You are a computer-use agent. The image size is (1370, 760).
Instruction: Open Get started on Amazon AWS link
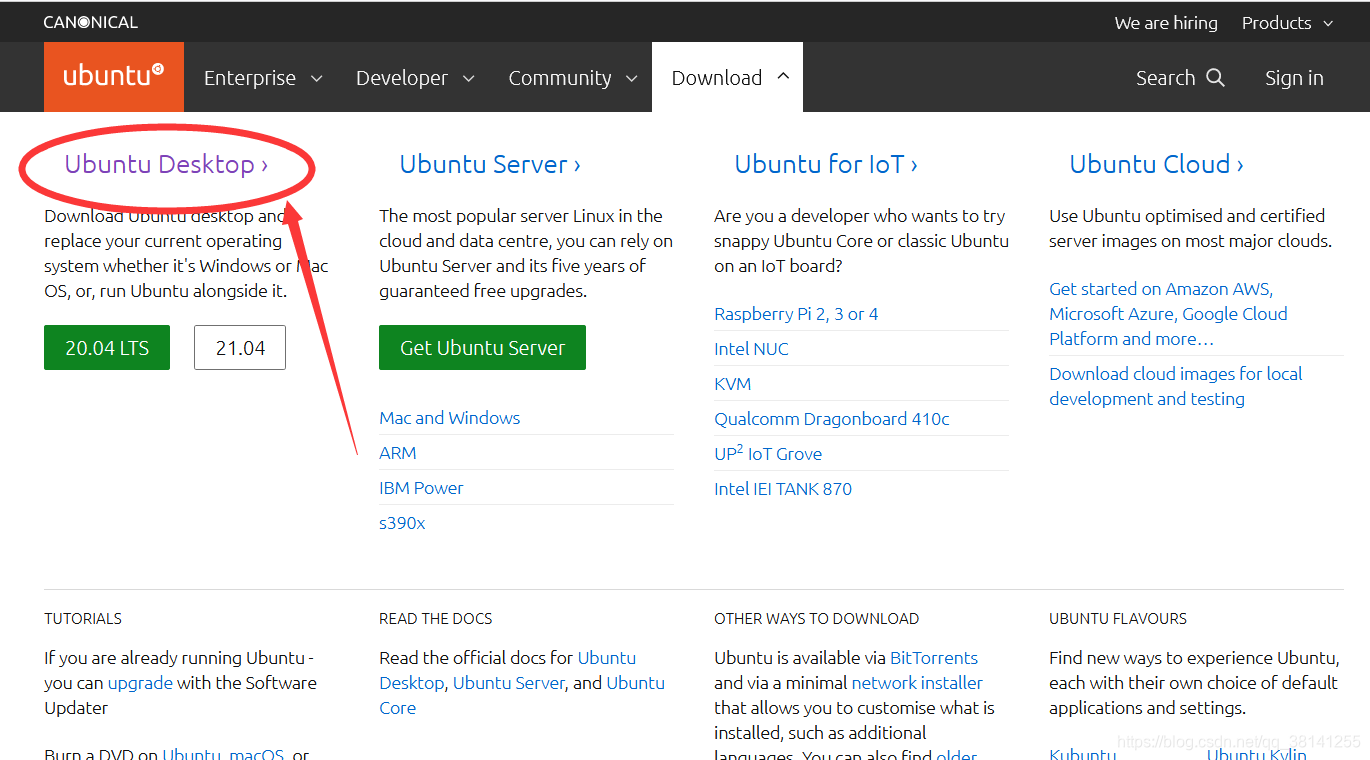pyautogui.click(x=1168, y=314)
